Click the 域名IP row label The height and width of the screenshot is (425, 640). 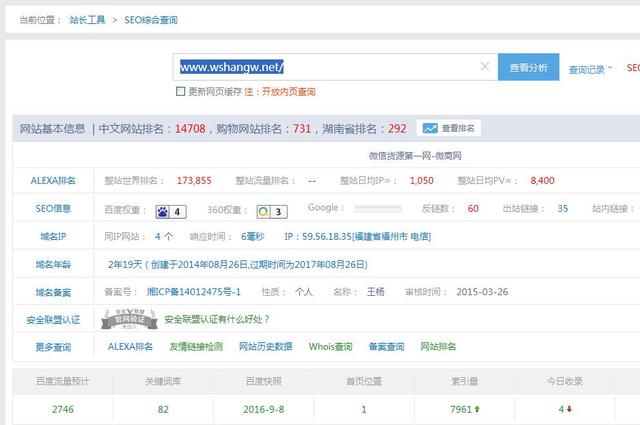point(53,236)
